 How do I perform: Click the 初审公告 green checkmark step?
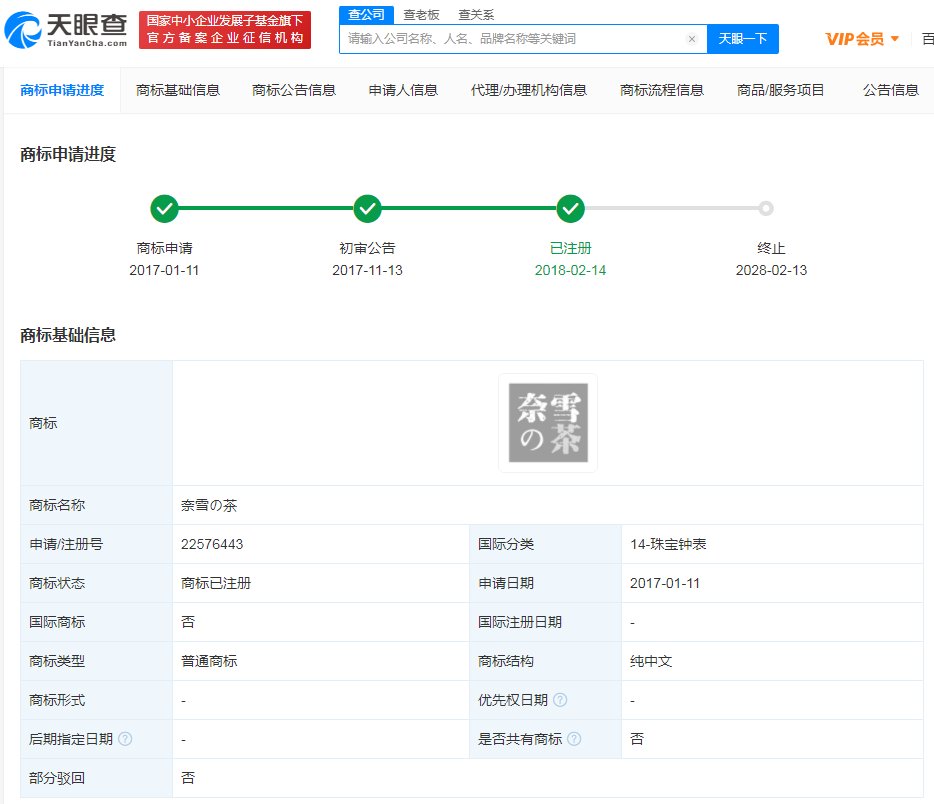368,208
